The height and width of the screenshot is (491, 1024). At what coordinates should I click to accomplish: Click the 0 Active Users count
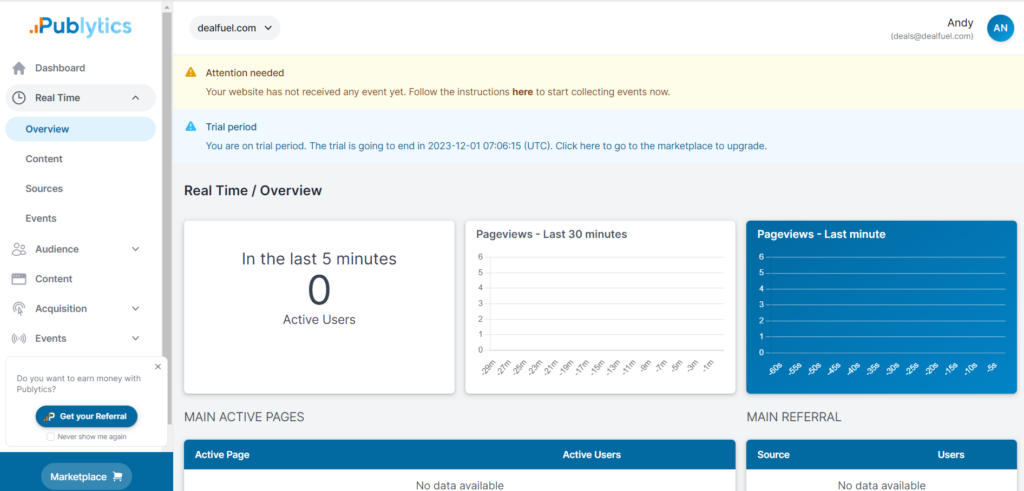pos(319,291)
